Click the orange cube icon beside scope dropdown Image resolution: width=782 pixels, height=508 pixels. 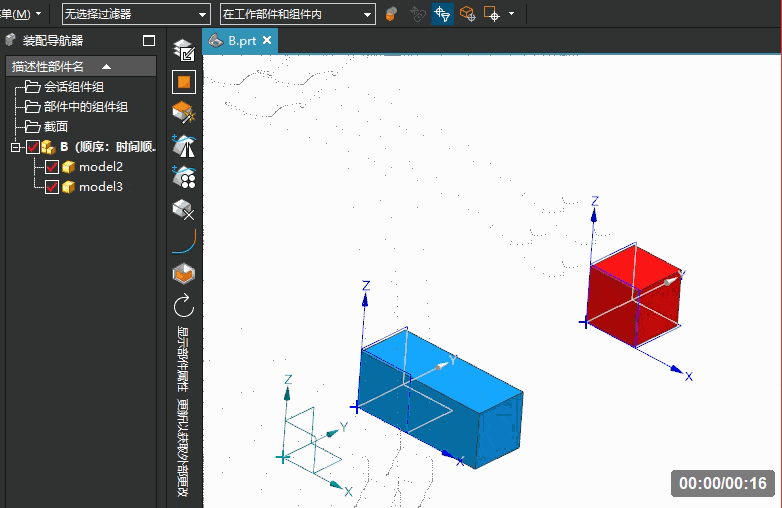(391, 14)
